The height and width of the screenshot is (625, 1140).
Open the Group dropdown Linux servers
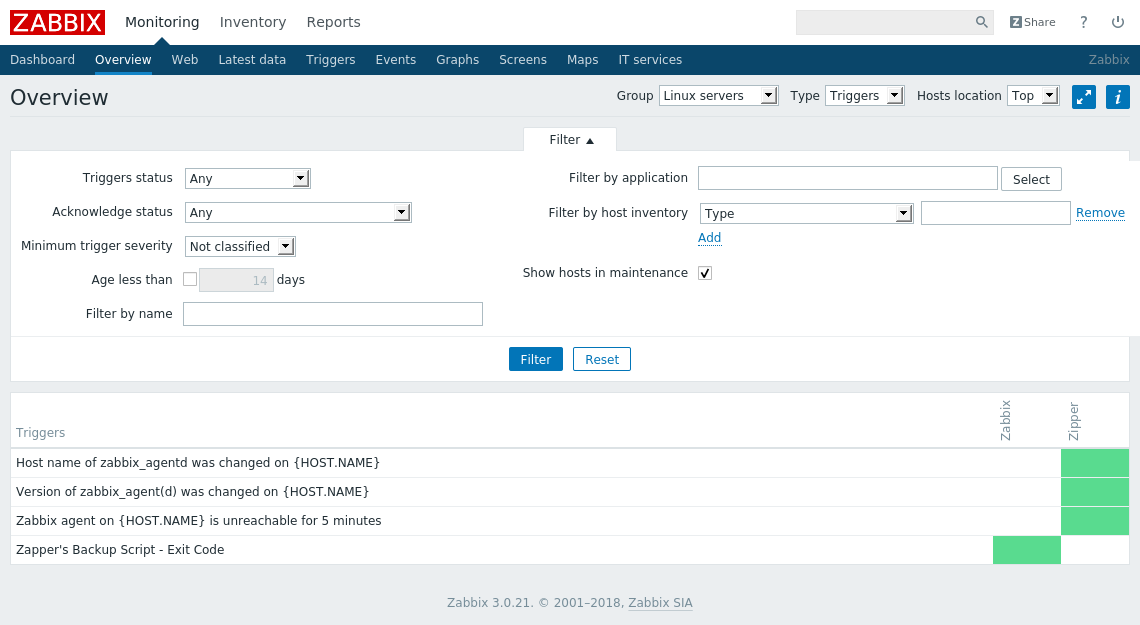tap(718, 96)
